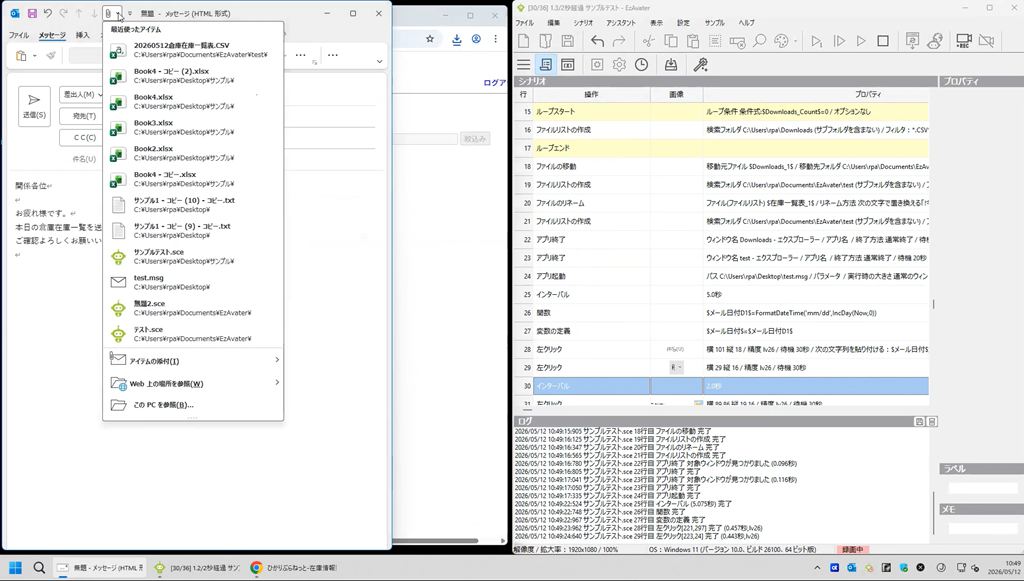This screenshot has width=1024, height=581.
Task: Click the 宛先(T) recipient button
Action: (82, 116)
